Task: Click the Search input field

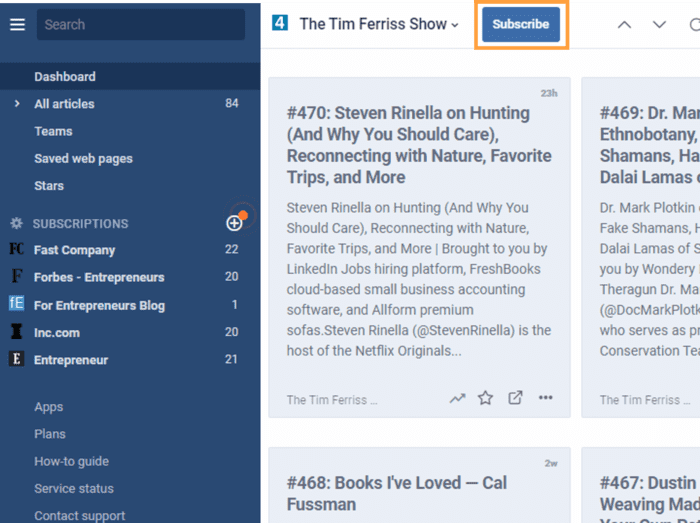Action: coord(141,25)
